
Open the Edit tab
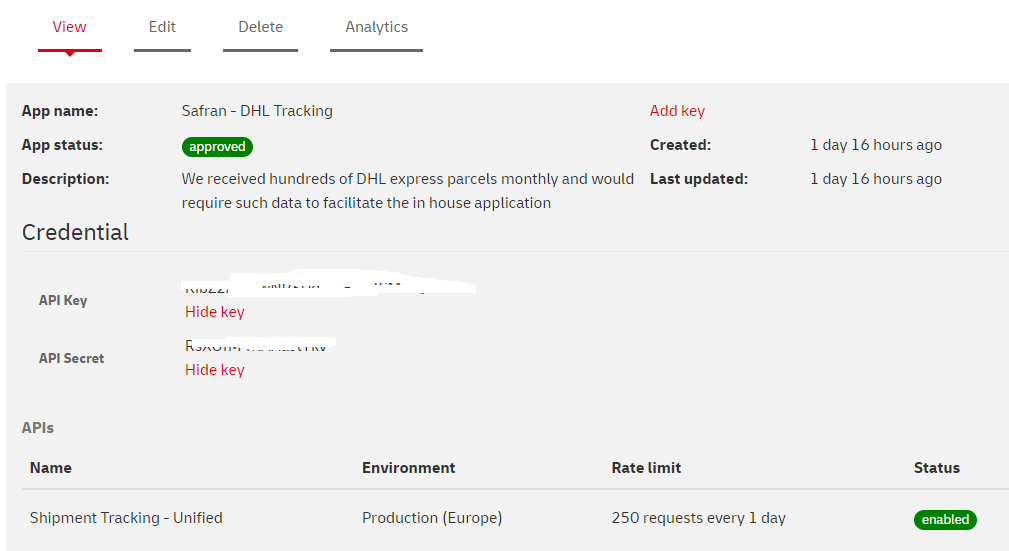pos(162,27)
